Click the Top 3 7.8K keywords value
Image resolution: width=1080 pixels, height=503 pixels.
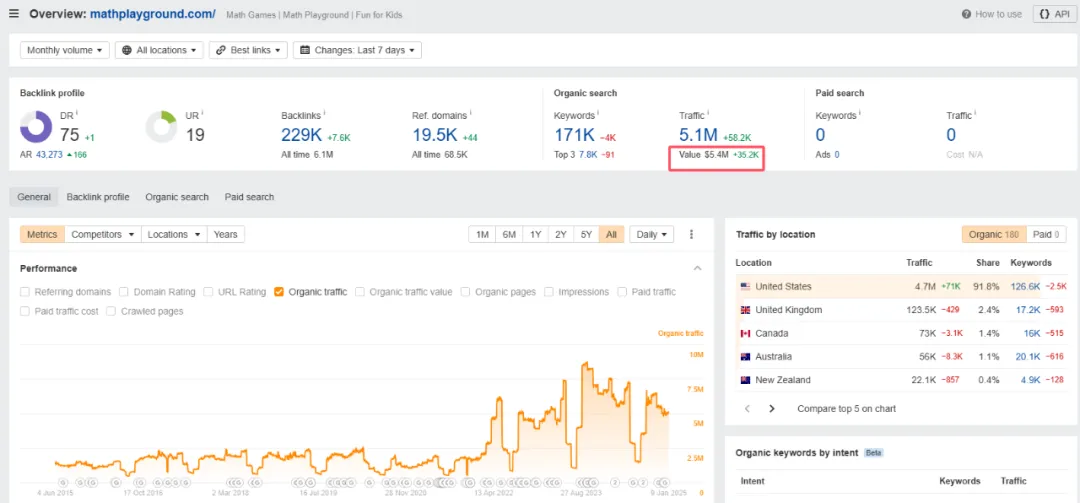click(588, 154)
